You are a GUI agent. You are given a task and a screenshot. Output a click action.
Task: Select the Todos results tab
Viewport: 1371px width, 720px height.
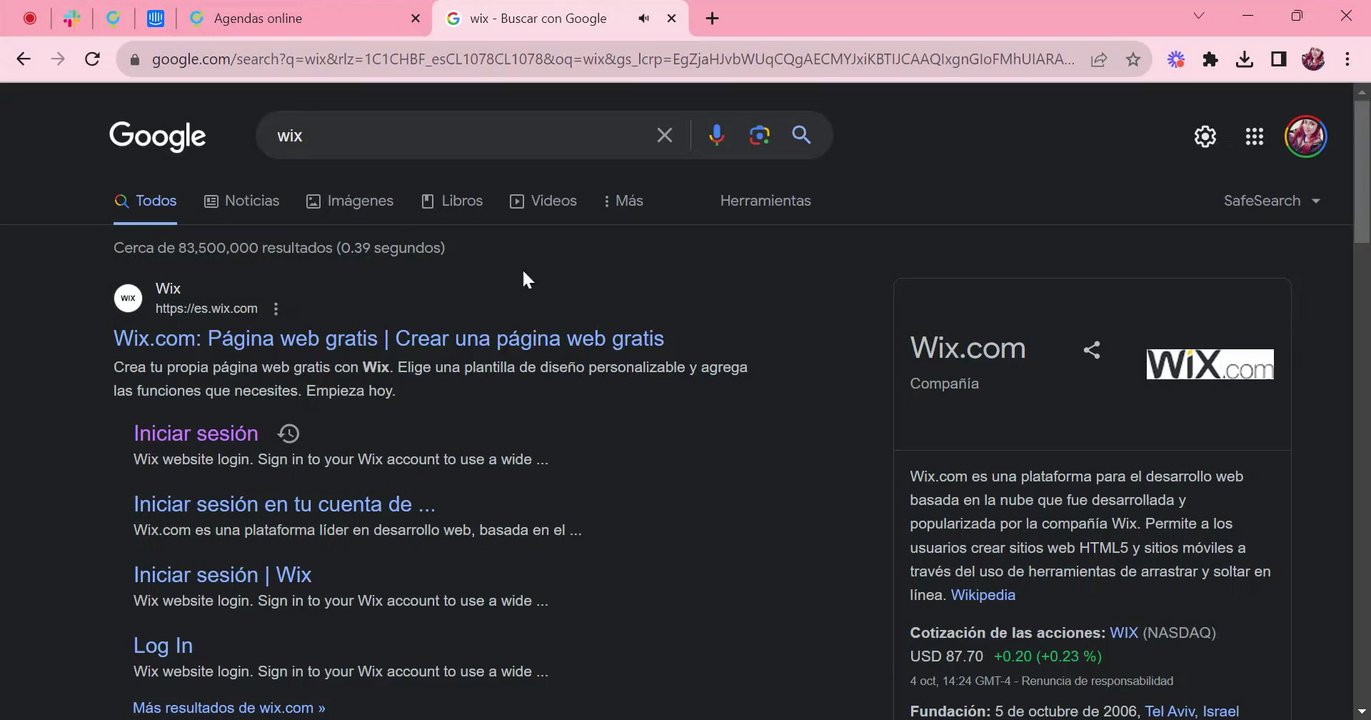(145, 201)
